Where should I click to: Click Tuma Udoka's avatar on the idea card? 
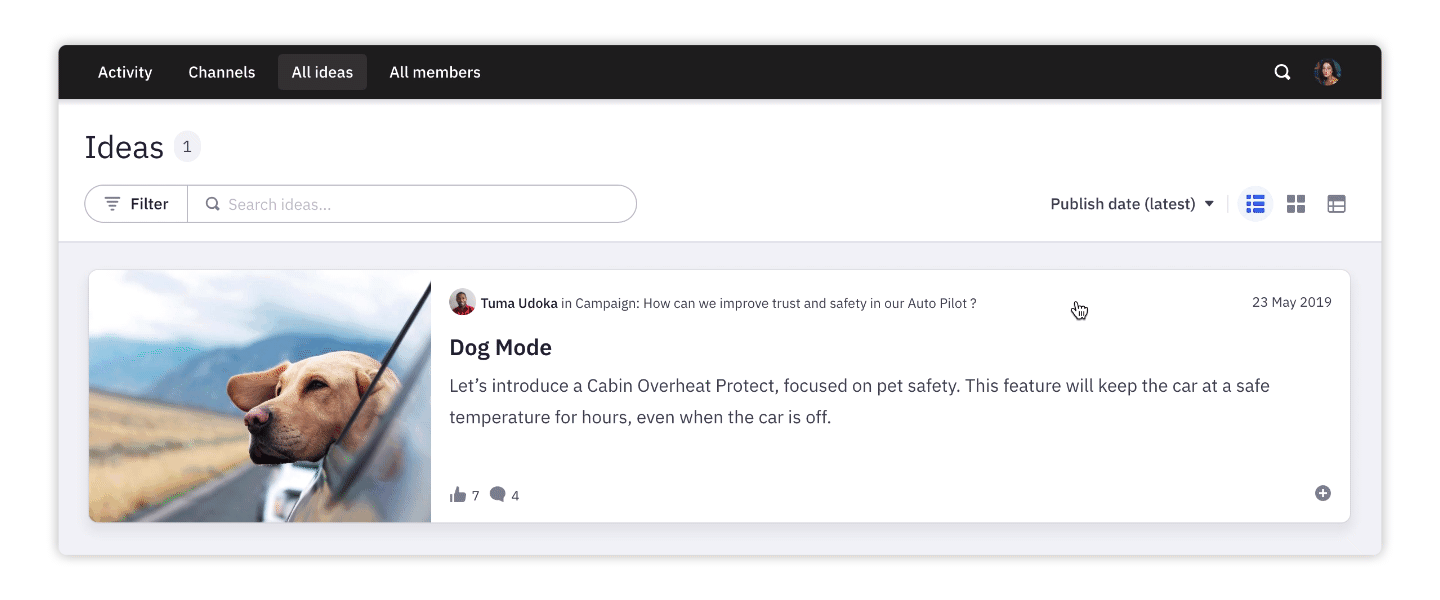(x=462, y=302)
